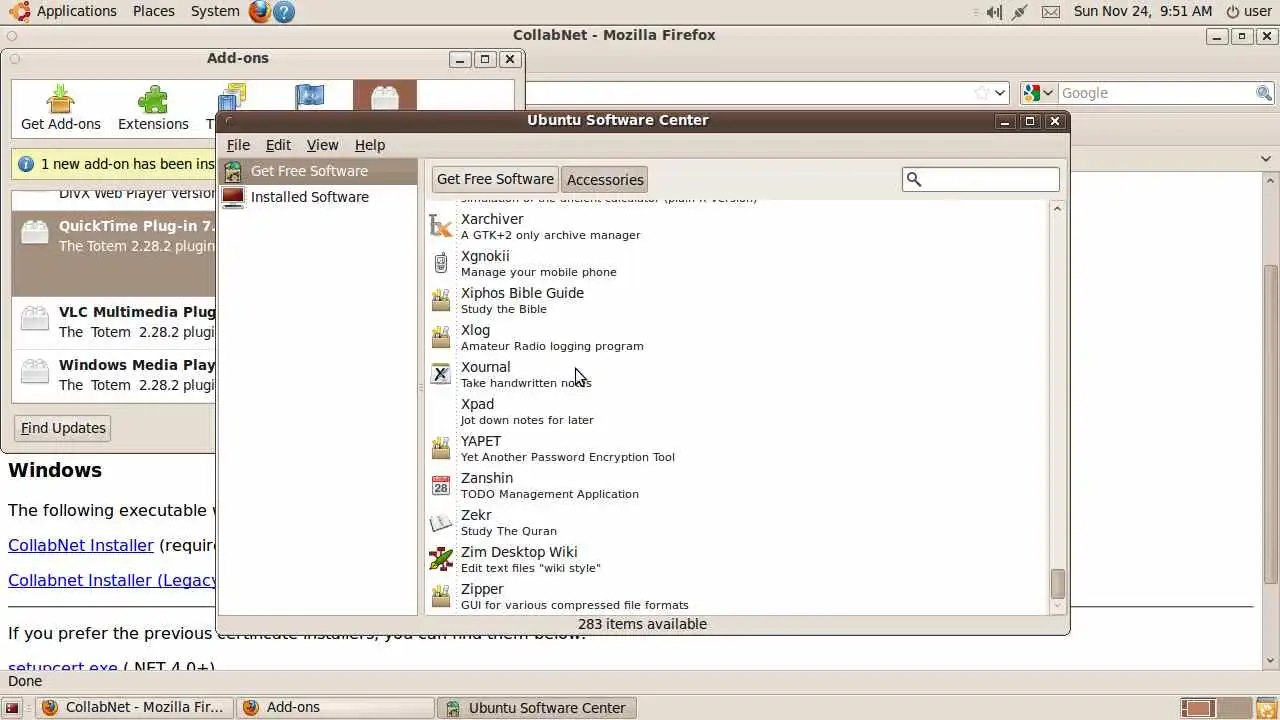Click the network connection icon in panel
This screenshot has width=1280, height=720.
coord(1020,12)
